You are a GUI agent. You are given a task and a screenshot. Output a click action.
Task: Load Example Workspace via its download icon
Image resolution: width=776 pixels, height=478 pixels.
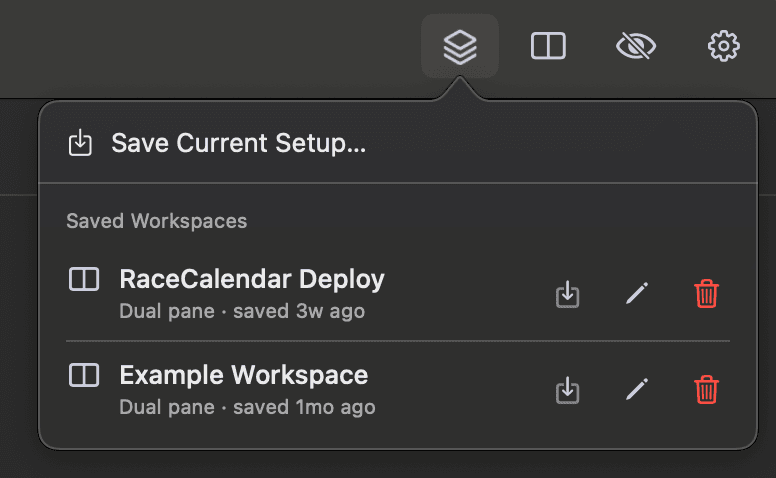[x=567, y=390]
